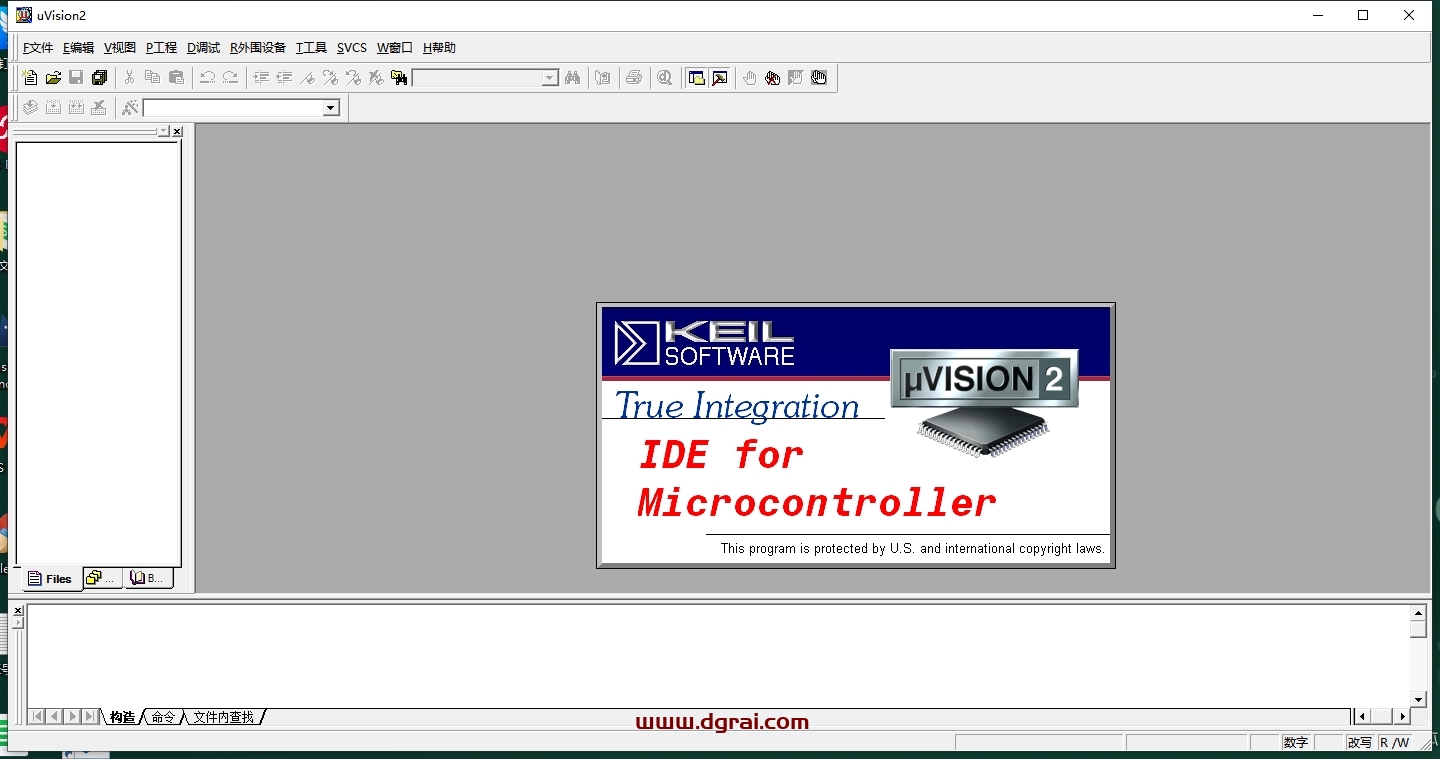Close the project workspace pane

pyautogui.click(x=177, y=132)
